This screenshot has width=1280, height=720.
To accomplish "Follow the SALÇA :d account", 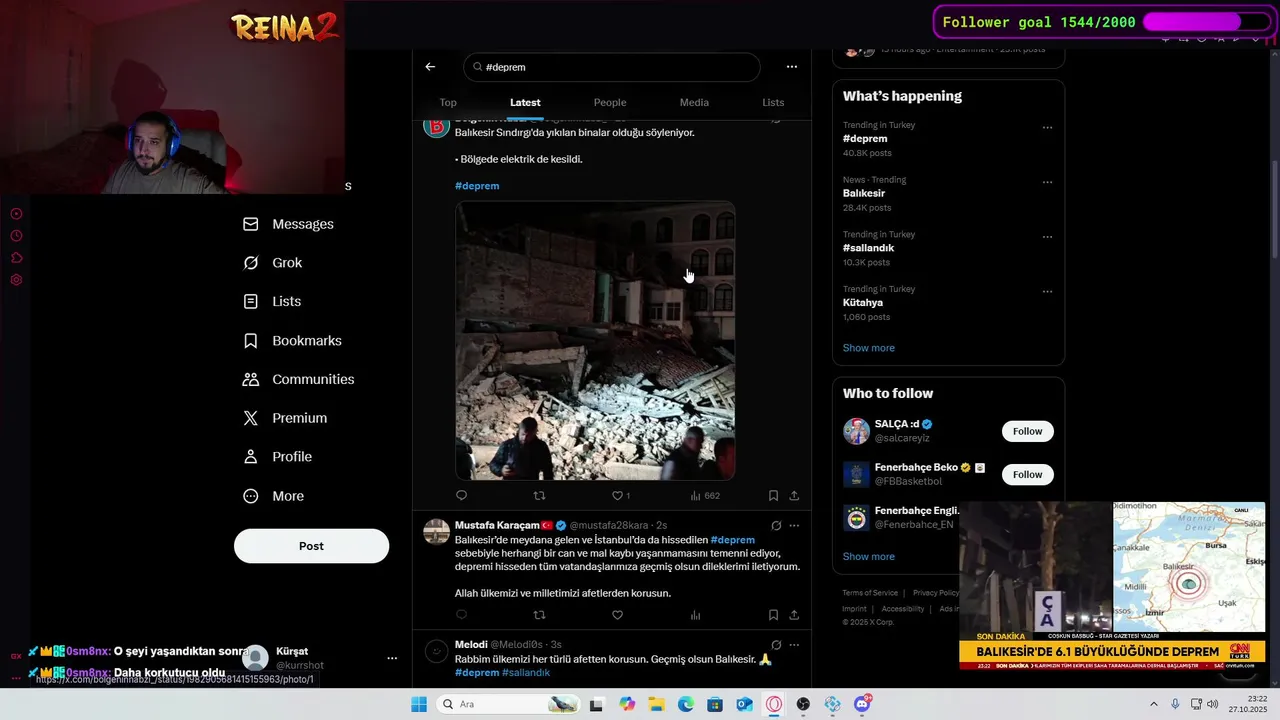I will (1027, 431).
